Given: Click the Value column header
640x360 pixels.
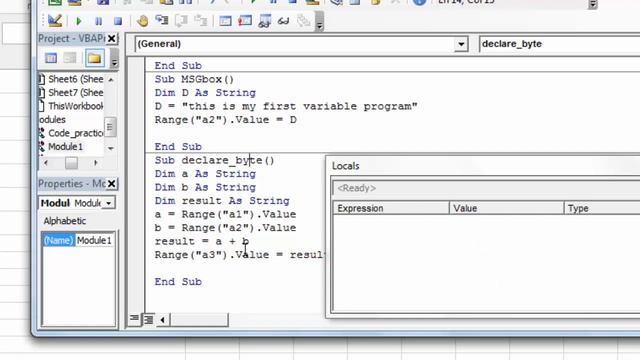Looking at the screenshot, I should point(507,208).
